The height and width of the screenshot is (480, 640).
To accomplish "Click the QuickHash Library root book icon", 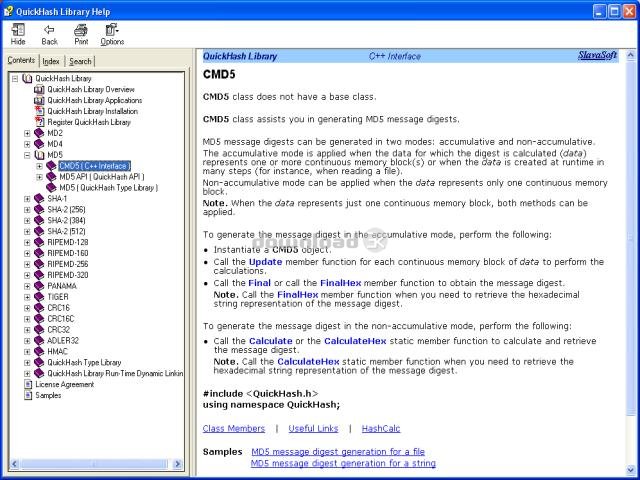I will tap(27, 78).
